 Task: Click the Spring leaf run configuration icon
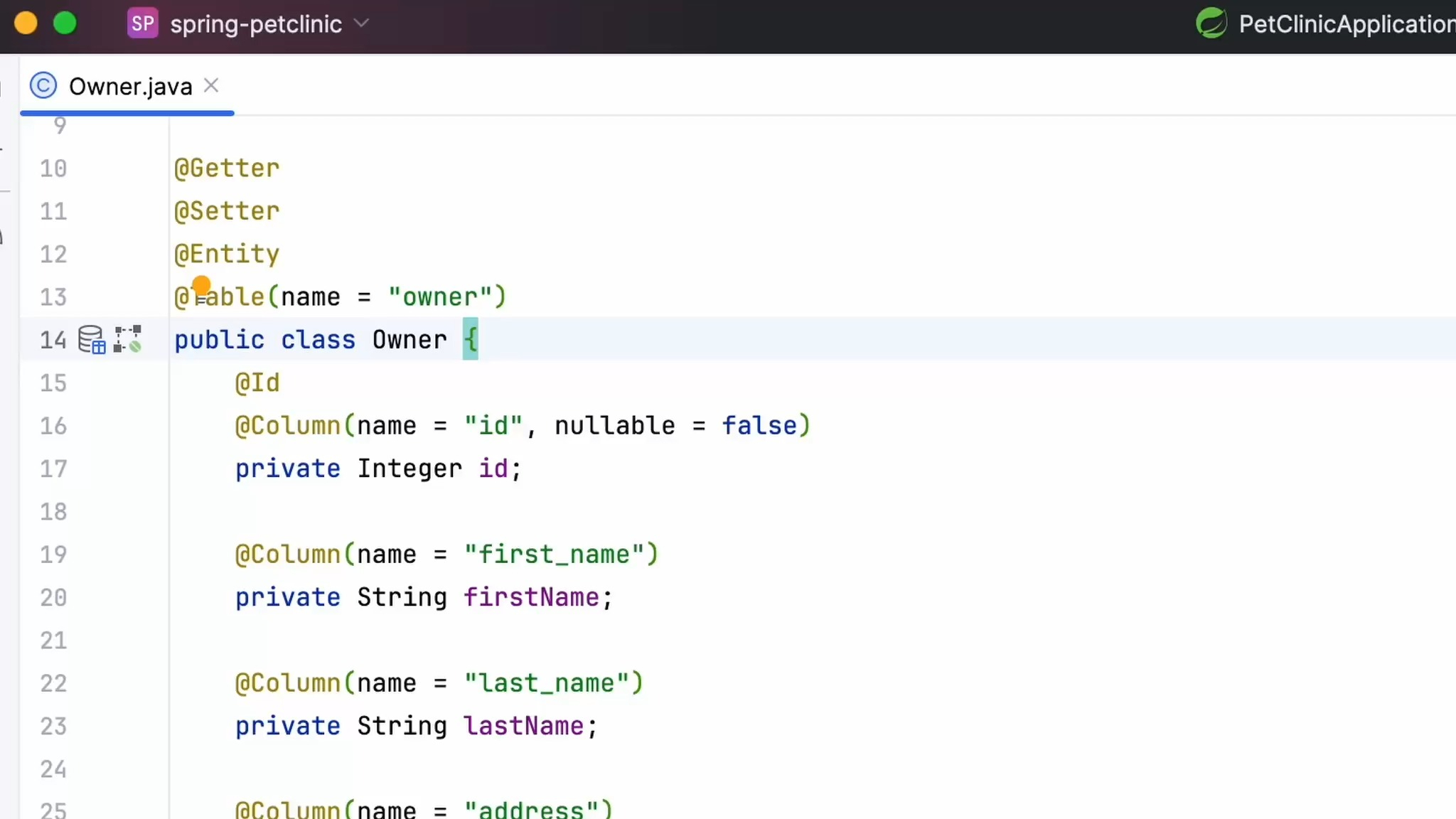(x=1211, y=23)
